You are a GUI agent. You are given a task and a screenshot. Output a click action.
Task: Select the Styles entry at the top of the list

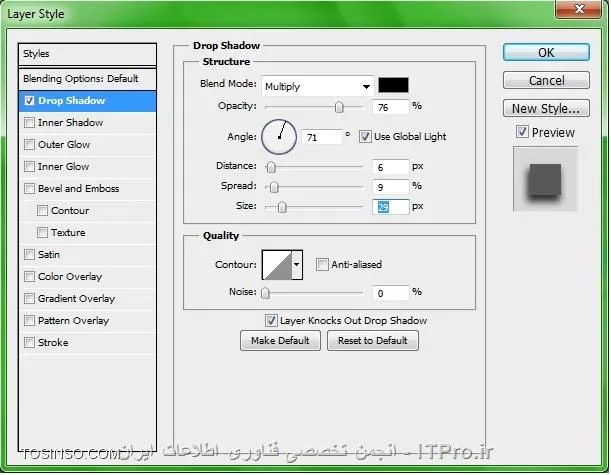tap(88, 54)
